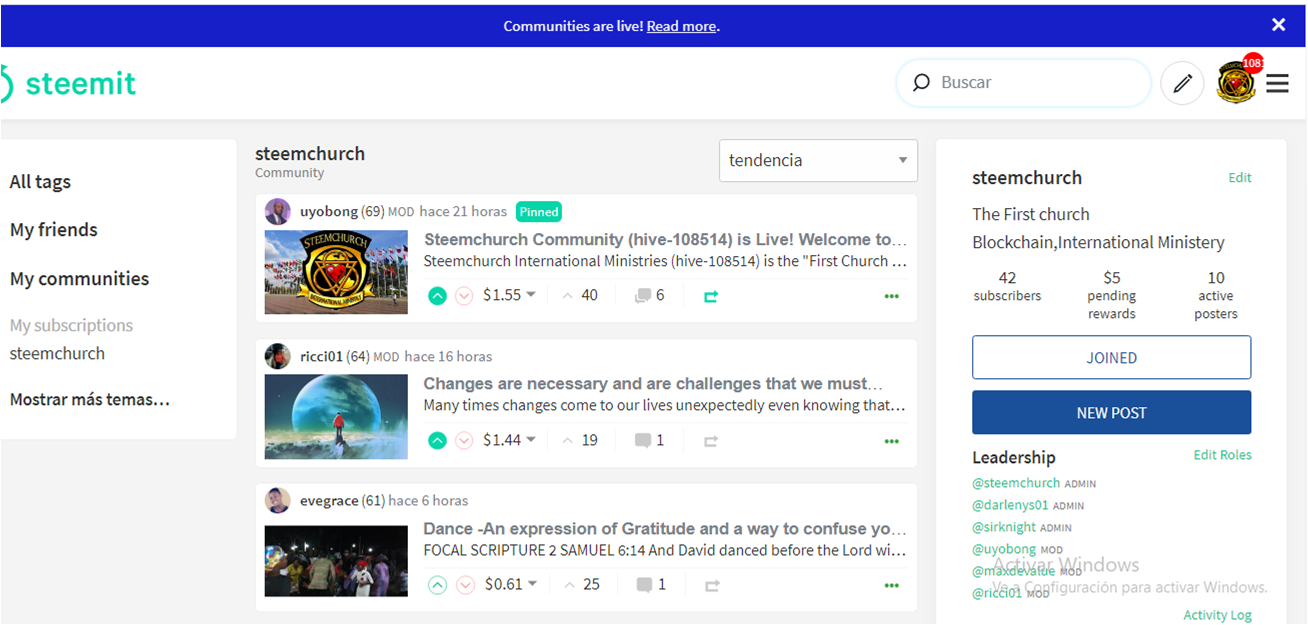Upvote the ricci01 Changes are necessary post
The height and width of the screenshot is (625, 1308).
(437, 440)
